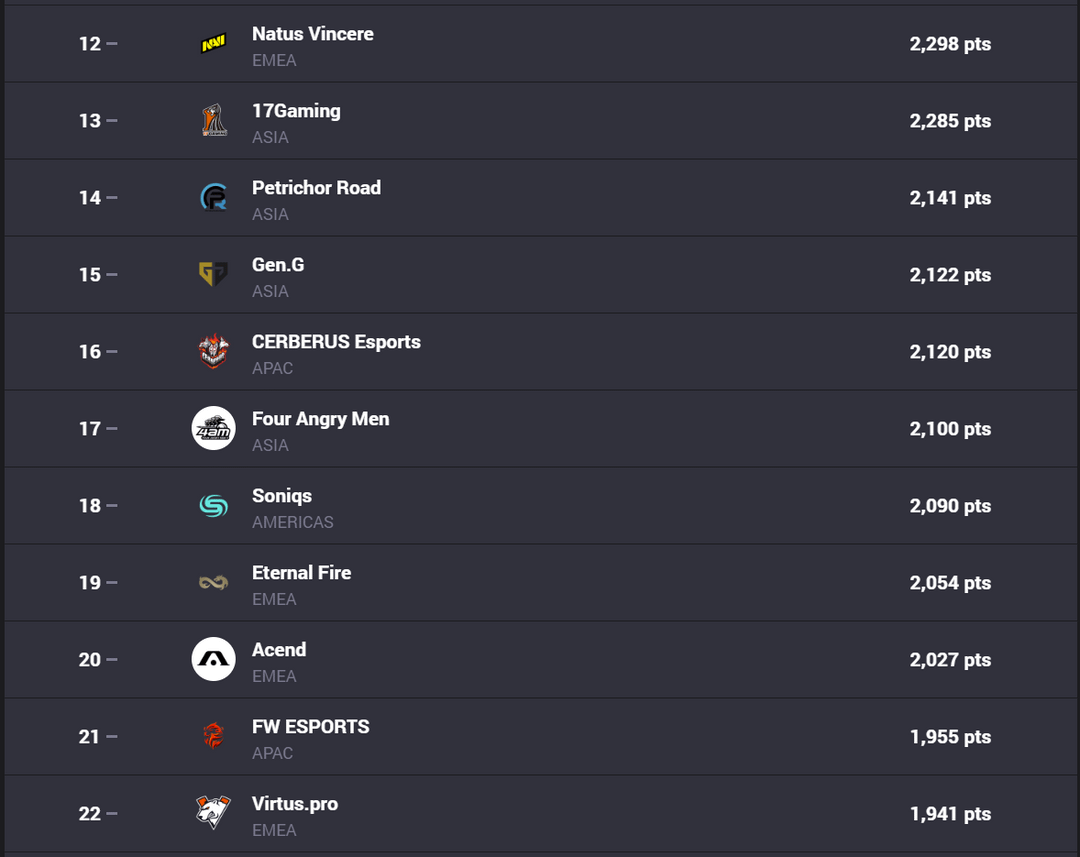Click the Eternal Fire infinity logo
The image size is (1080, 857).
(x=213, y=583)
